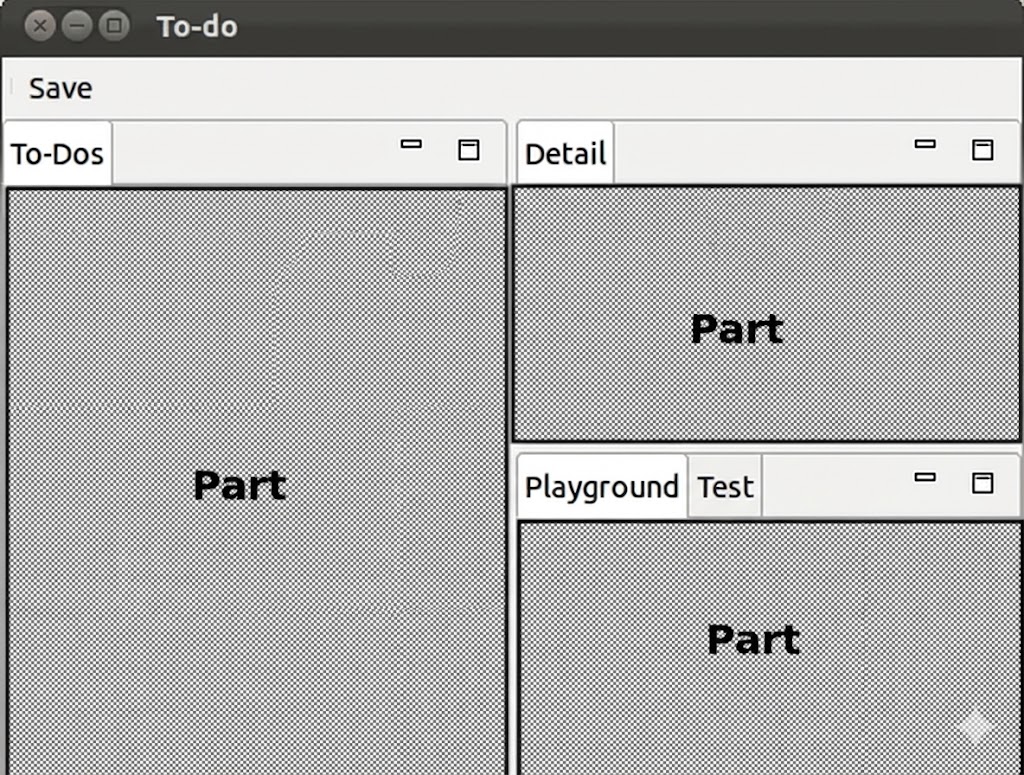Maximize the To-do application window
This screenshot has height=775, width=1024.
pyautogui.click(x=114, y=26)
